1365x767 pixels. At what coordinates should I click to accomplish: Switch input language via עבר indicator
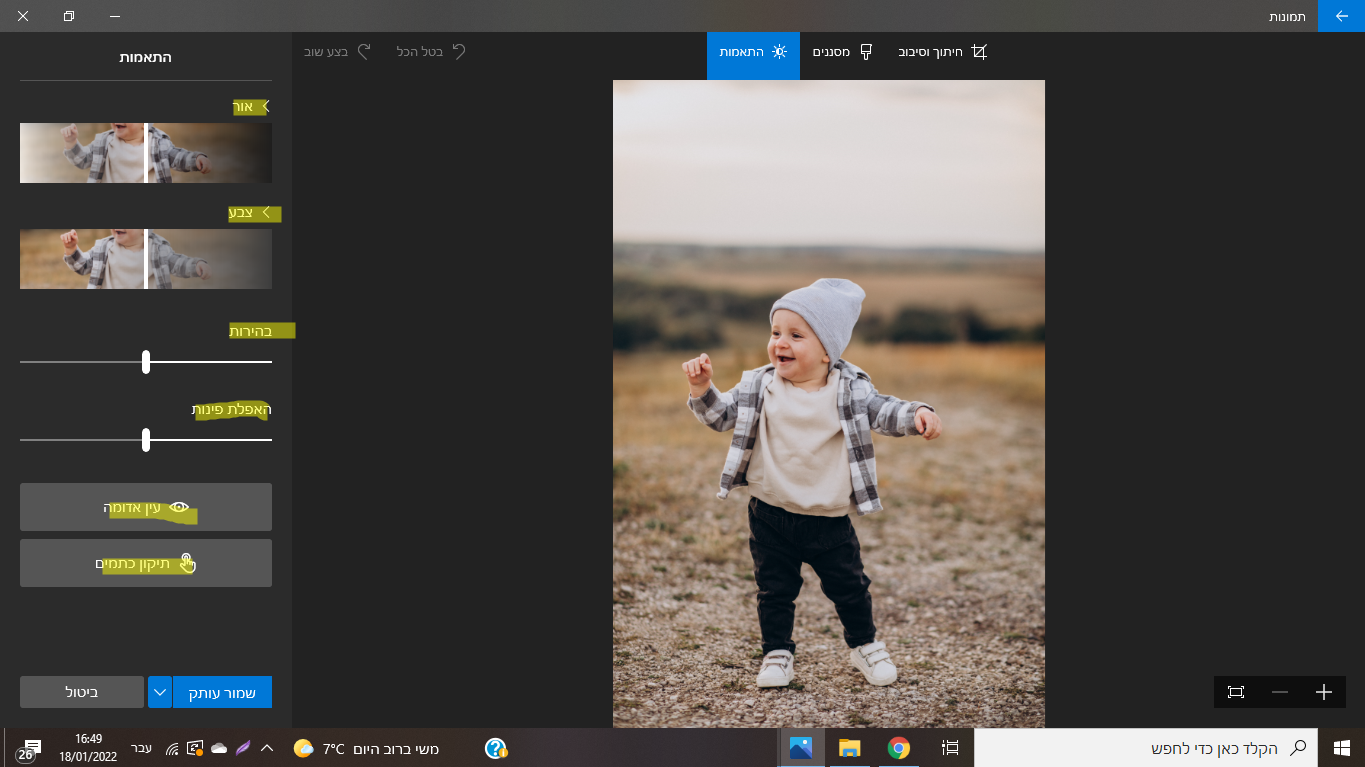coord(142,748)
